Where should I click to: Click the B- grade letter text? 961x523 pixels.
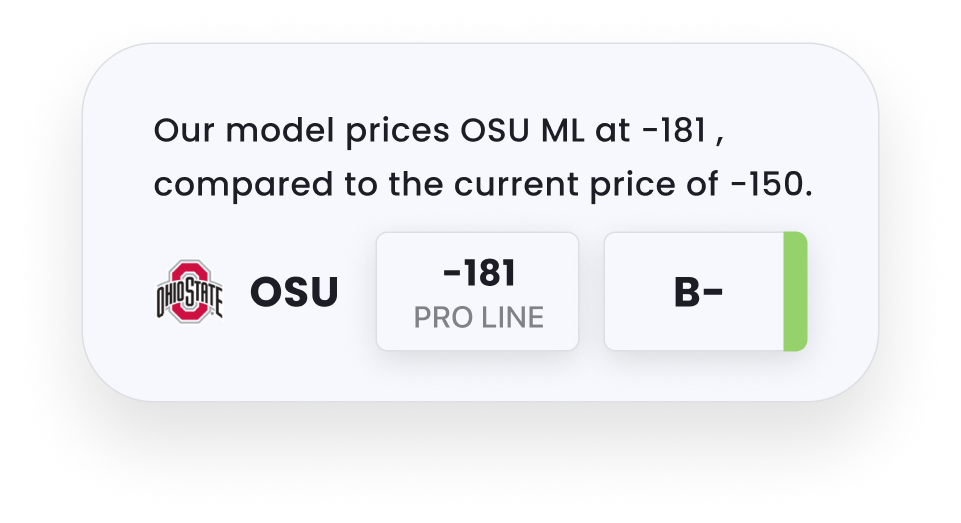(698, 292)
